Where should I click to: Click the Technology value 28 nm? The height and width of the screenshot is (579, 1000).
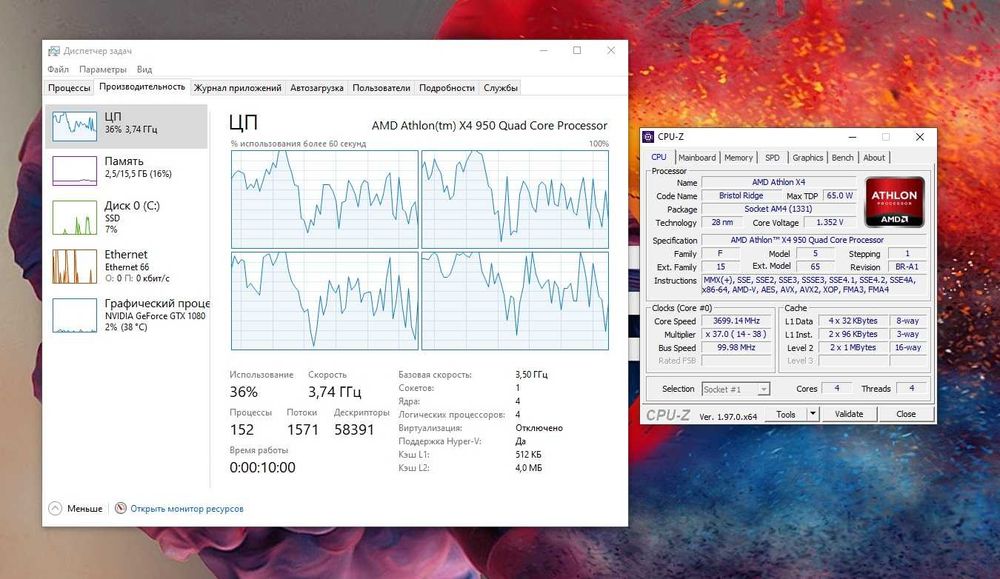pyautogui.click(x=722, y=223)
